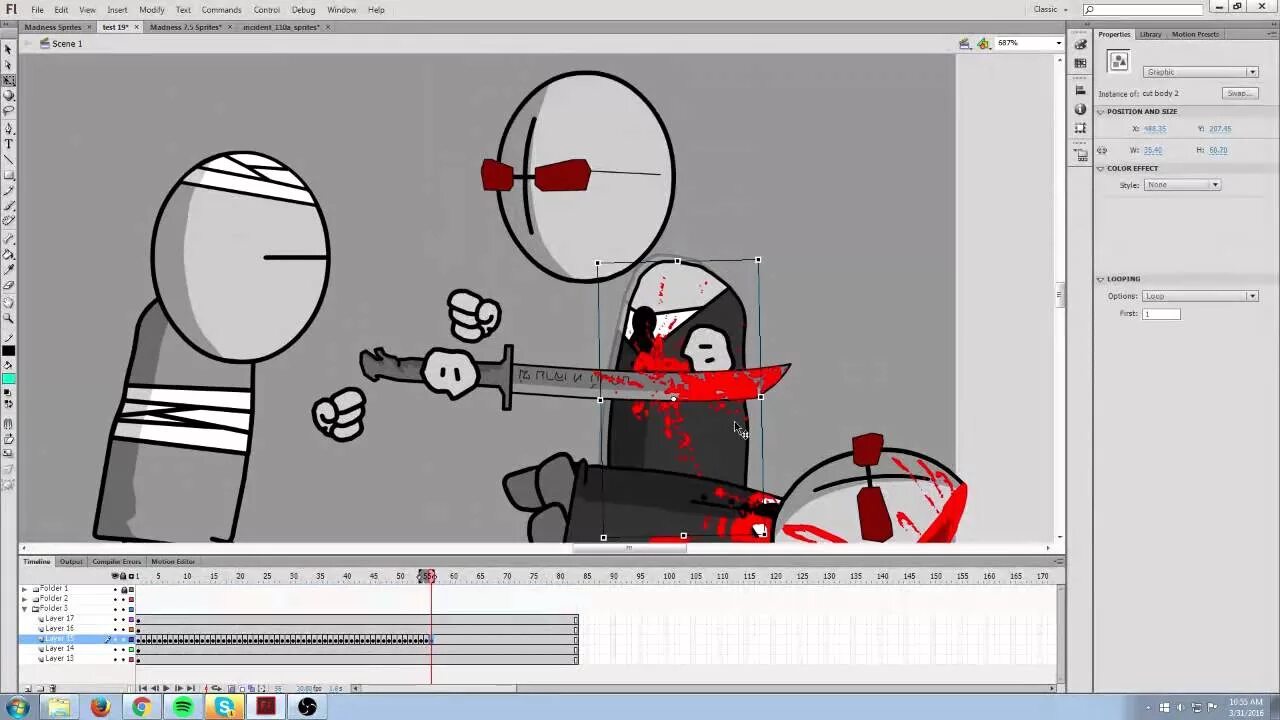Select the Eyedropper tool
The width and height of the screenshot is (1280, 720).
(x=8, y=270)
